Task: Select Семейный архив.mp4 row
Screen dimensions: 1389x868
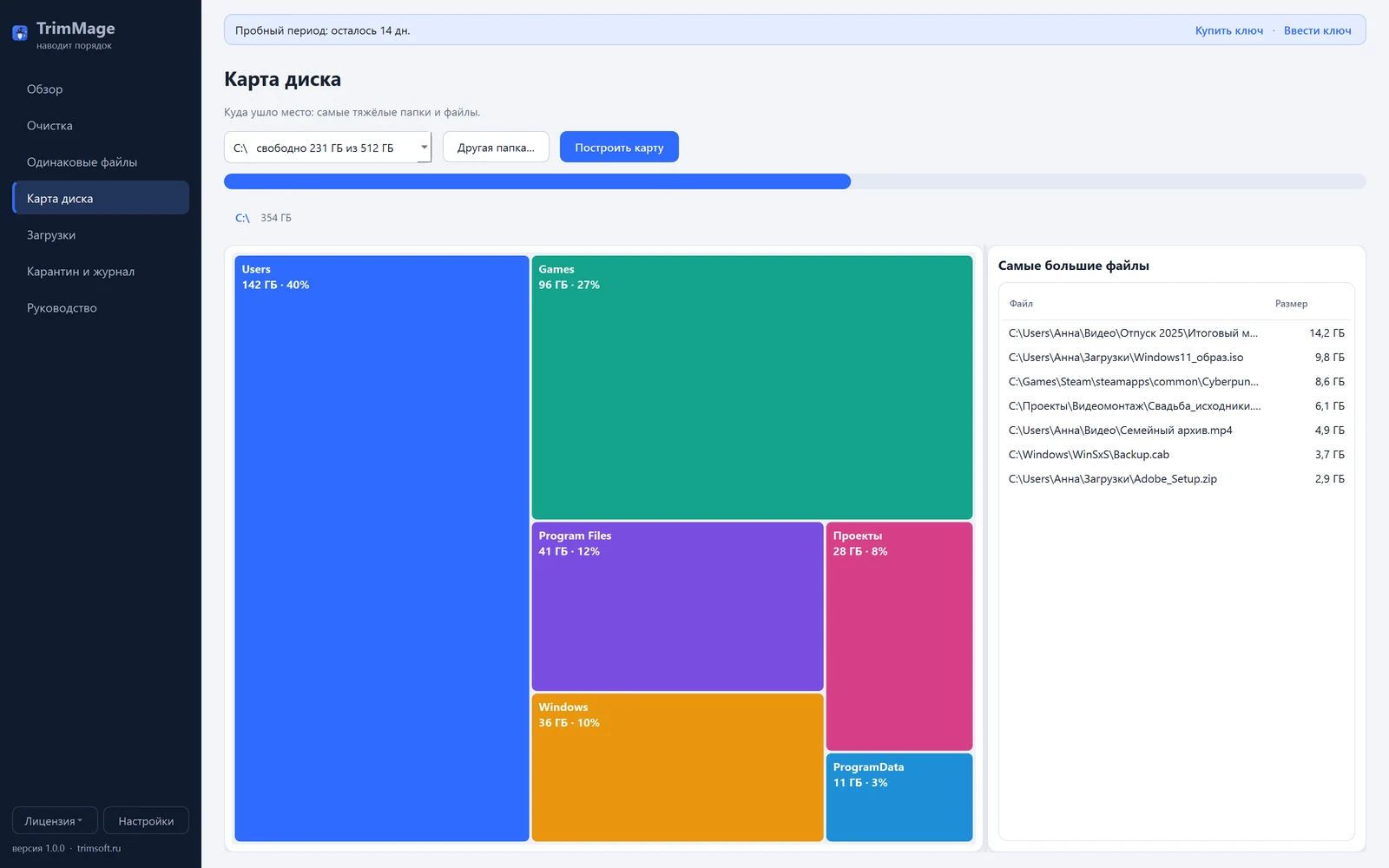Action: pyautogui.click(x=1176, y=431)
